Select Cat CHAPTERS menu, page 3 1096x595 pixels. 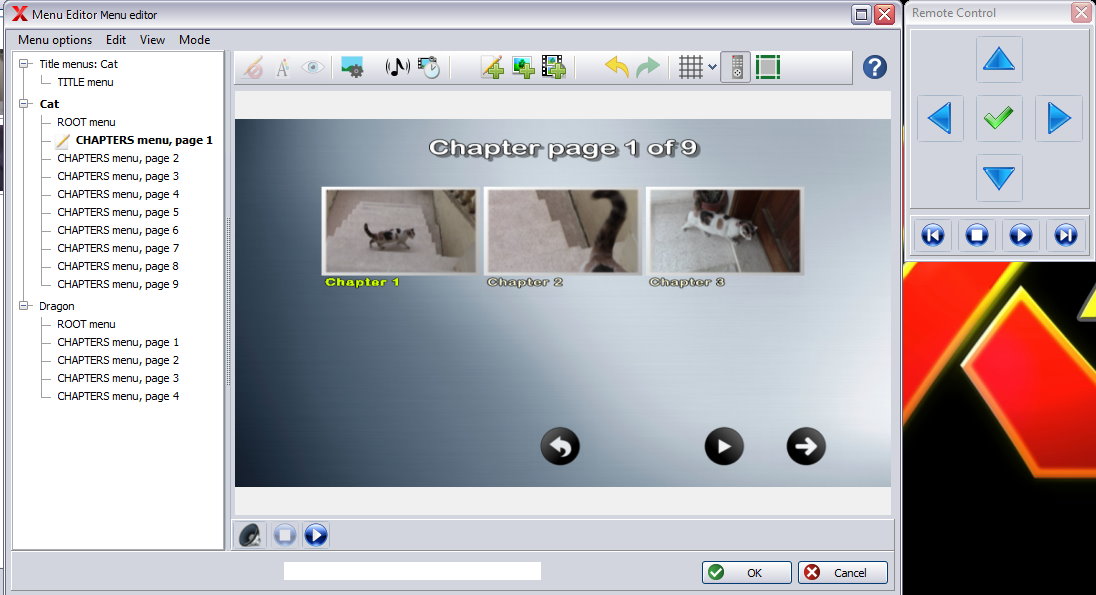pyautogui.click(x=117, y=176)
